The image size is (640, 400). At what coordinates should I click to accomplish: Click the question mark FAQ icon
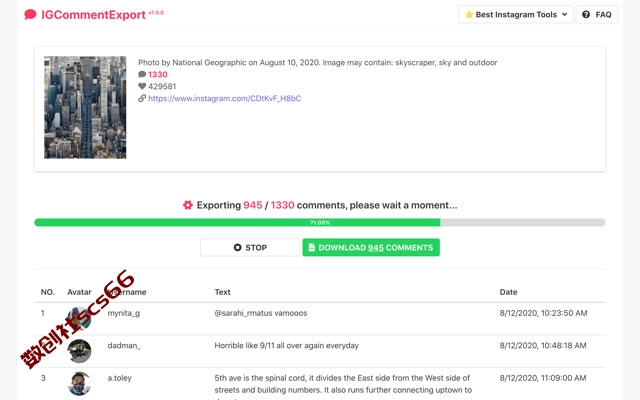586,15
